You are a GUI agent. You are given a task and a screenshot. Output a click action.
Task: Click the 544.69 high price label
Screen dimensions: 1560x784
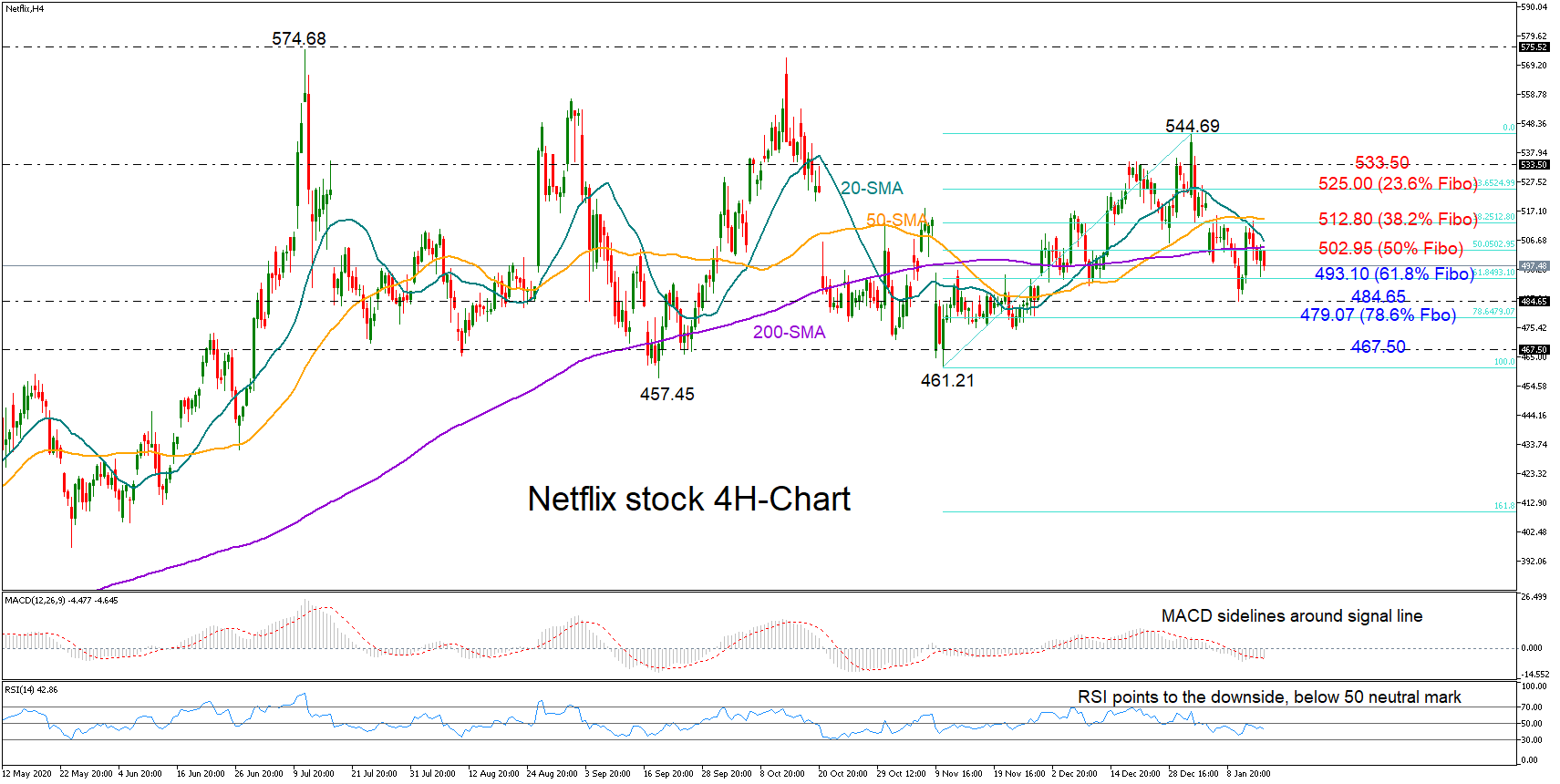tap(1193, 126)
